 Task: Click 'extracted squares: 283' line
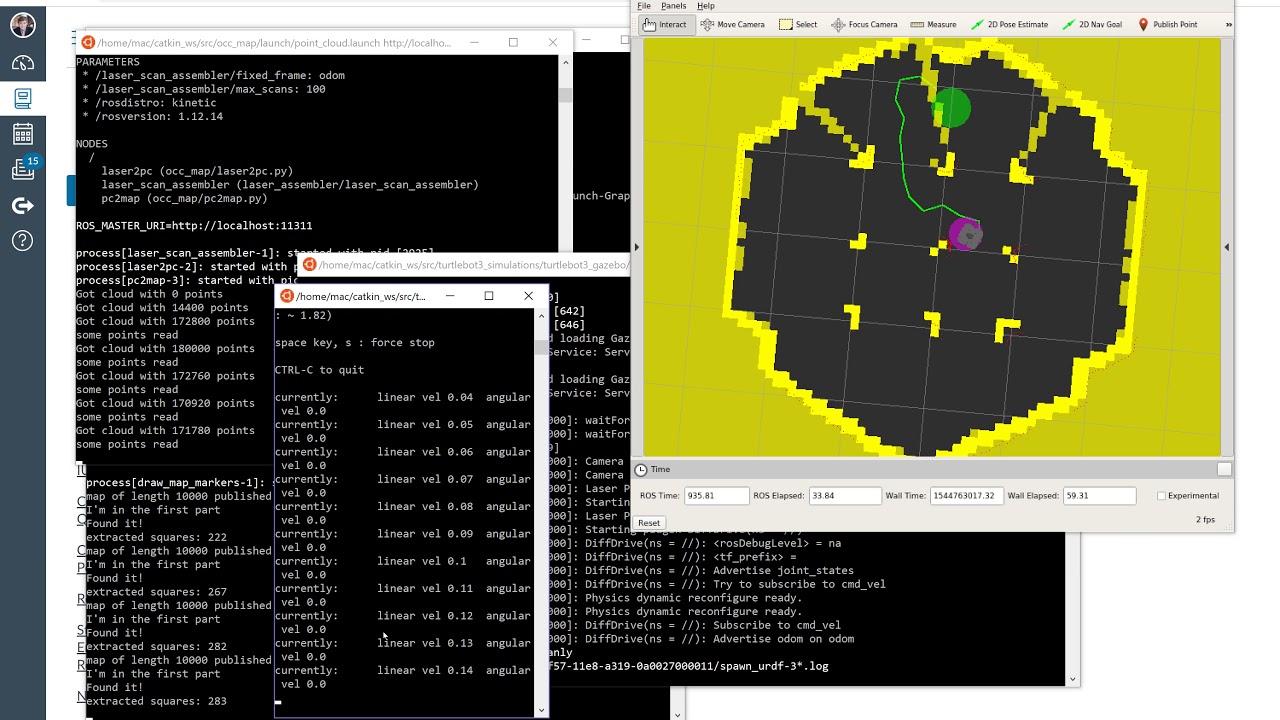coord(156,702)
